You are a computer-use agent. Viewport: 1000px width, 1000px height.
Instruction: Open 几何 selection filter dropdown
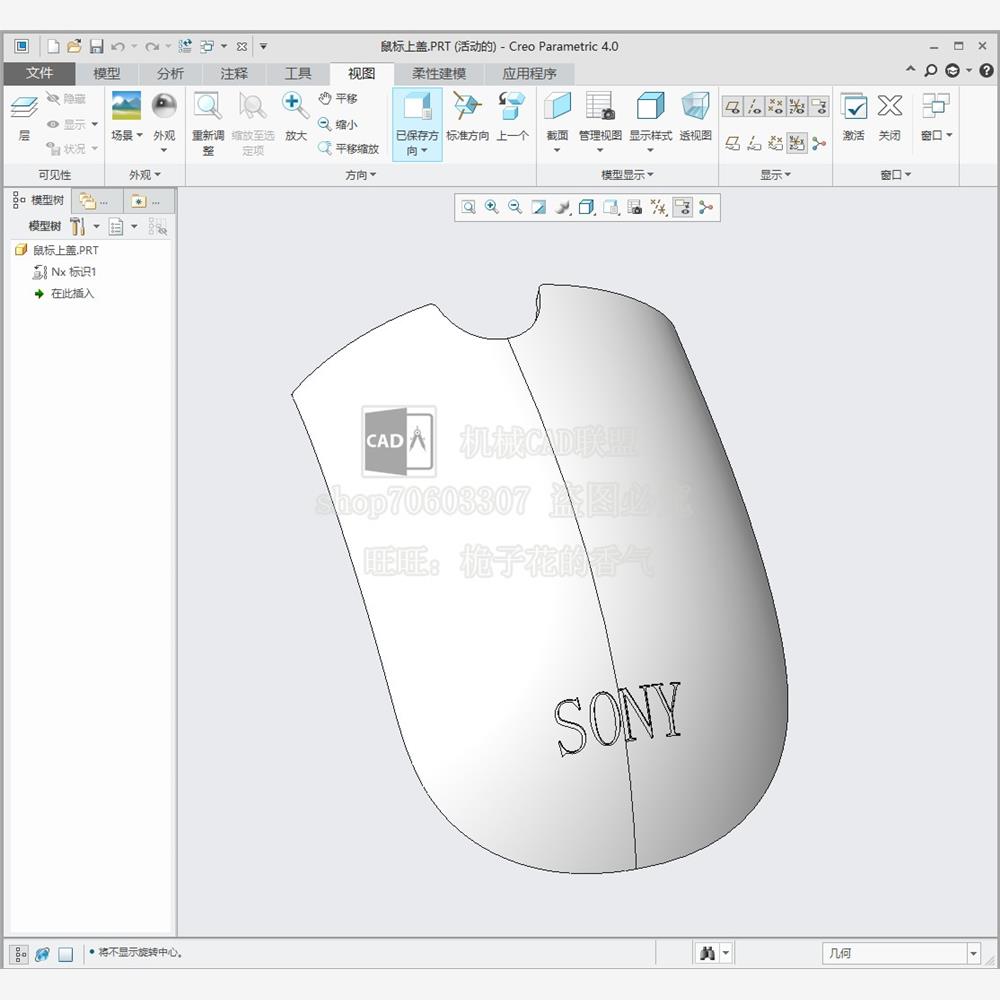click(x=973, y=953)
